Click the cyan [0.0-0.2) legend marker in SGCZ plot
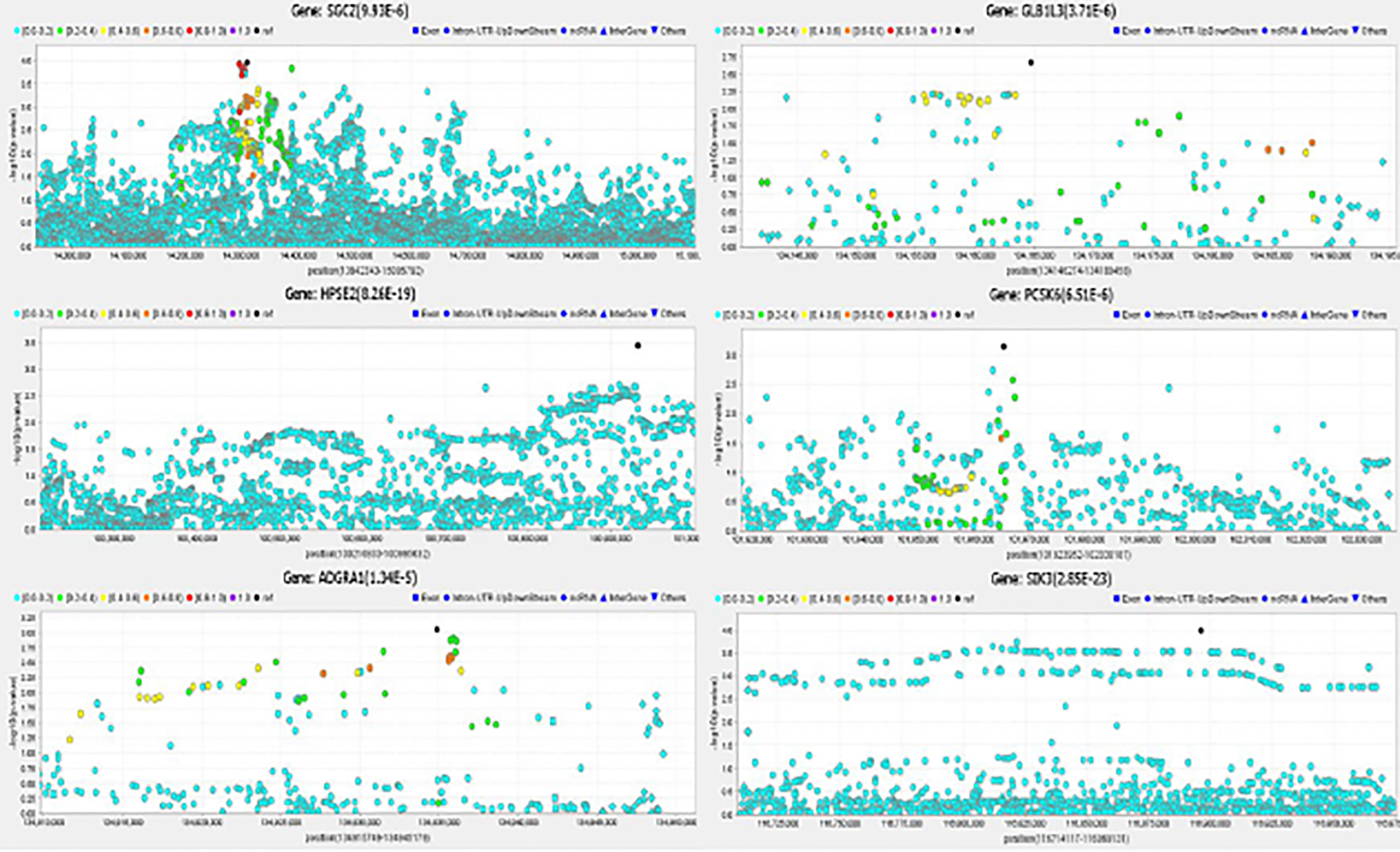 (17, 31)
